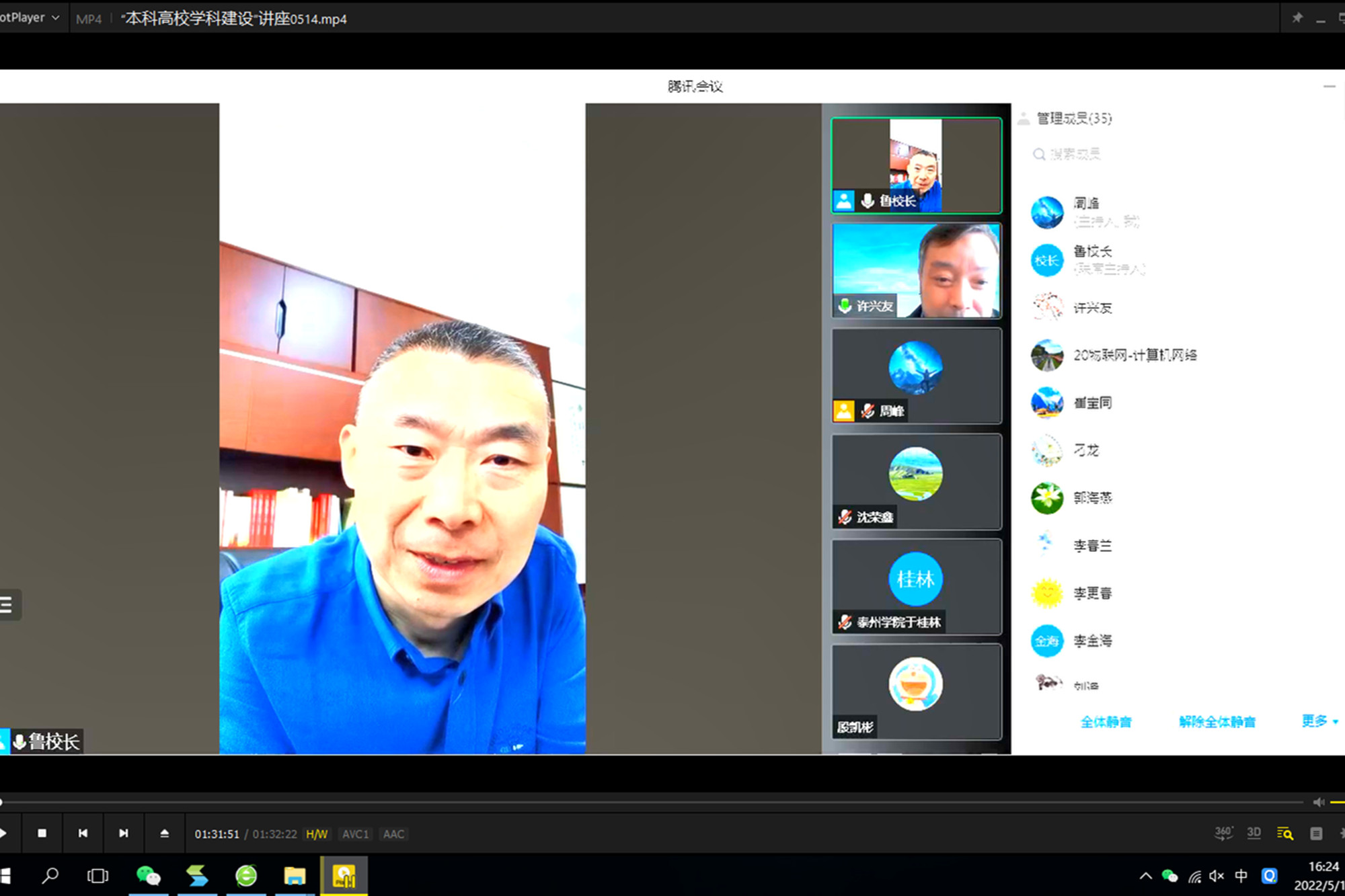
Task: Click 解除全体静音 unmute-all button
Action: click(1217, 722)
